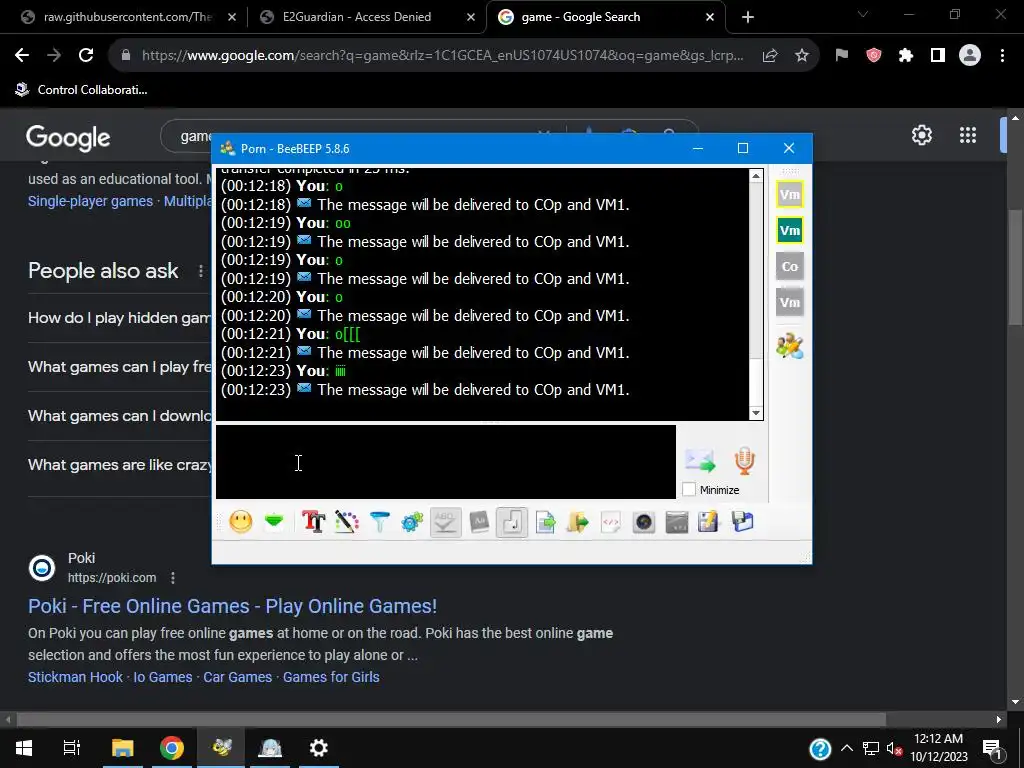Open the People also ask three-dot menu

200,270
